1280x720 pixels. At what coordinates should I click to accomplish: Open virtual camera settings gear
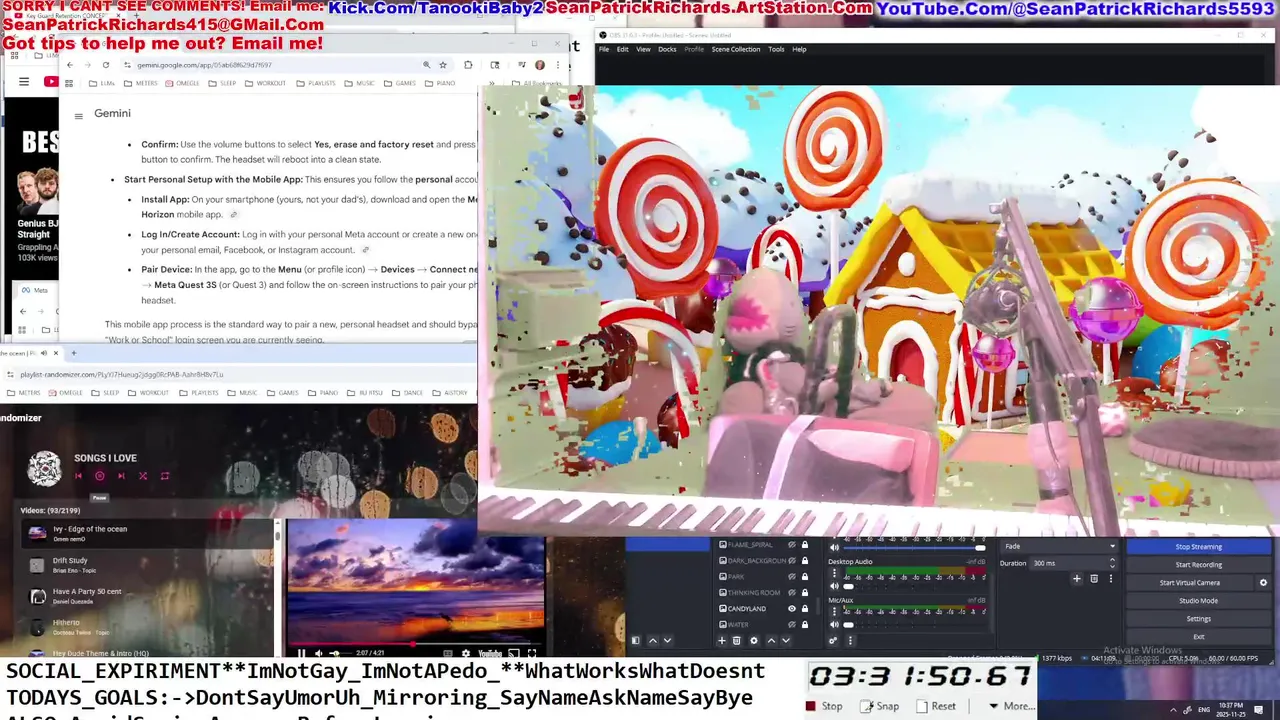1263,582
